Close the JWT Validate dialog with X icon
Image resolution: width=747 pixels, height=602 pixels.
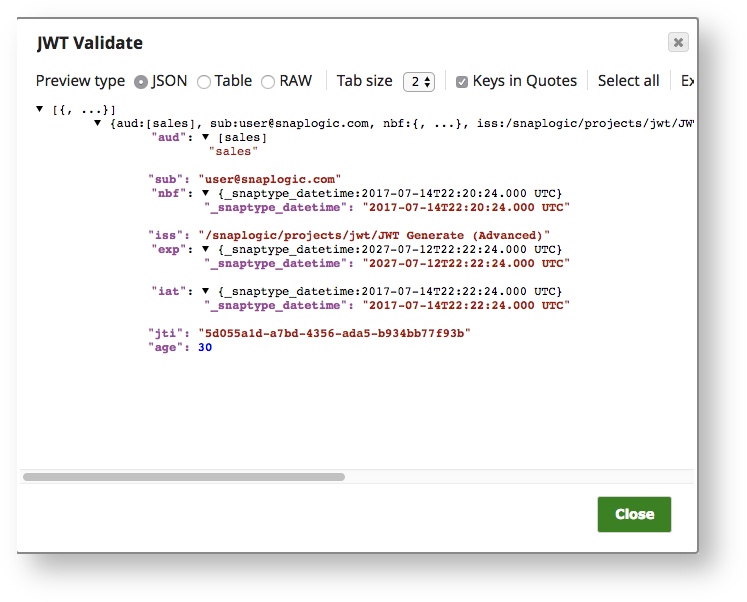678,42
